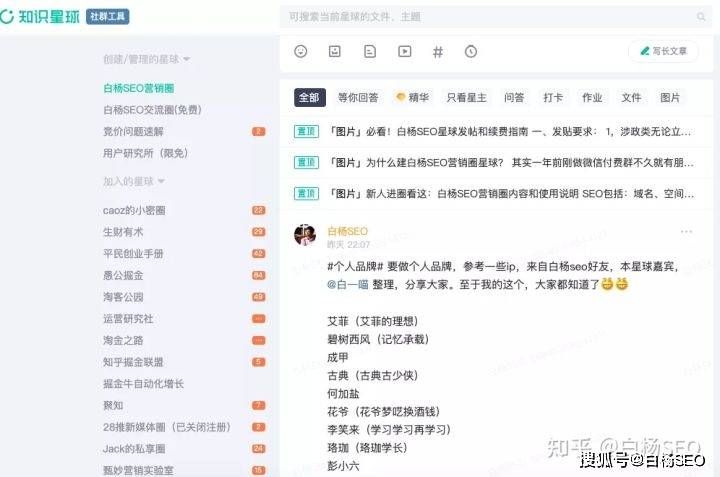This screenshot has width=720, height=477.
Task: Click 白杨SEO author avatar
Action: coord(305,235)
